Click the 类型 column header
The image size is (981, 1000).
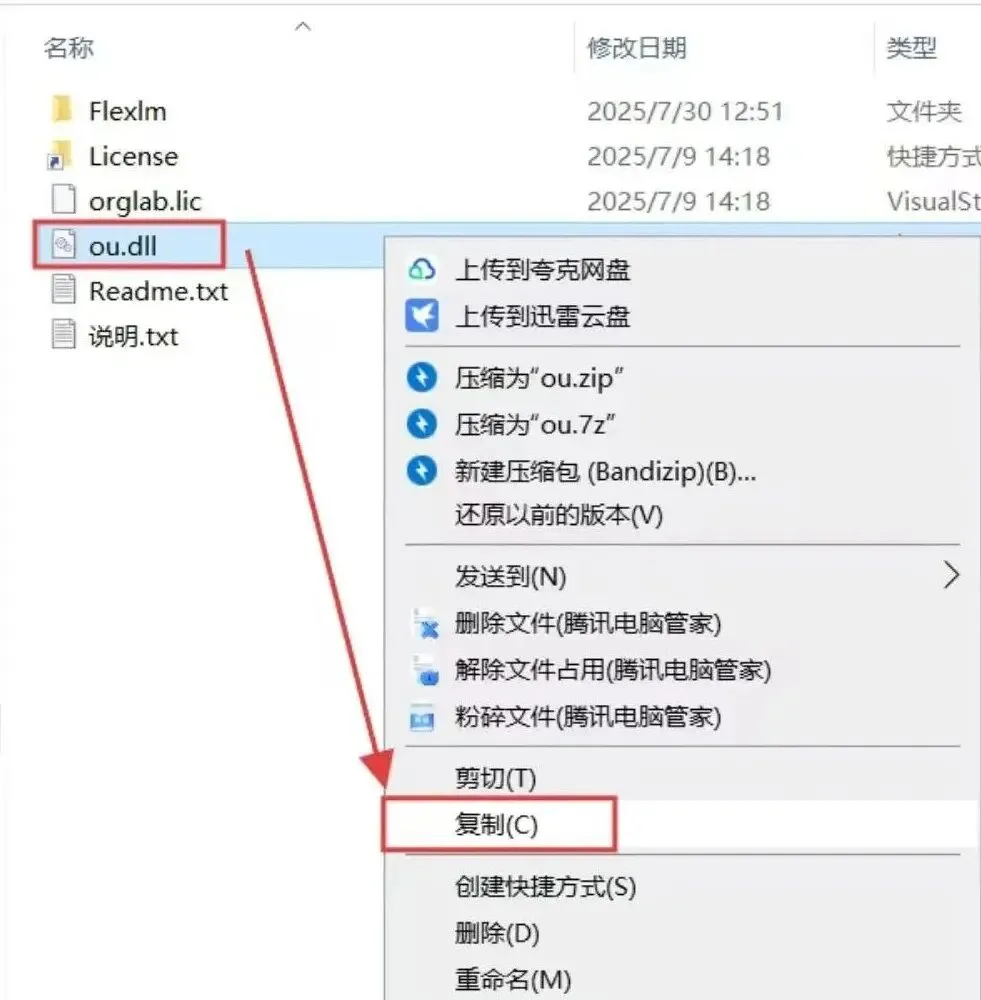click(x=911, y=48)
